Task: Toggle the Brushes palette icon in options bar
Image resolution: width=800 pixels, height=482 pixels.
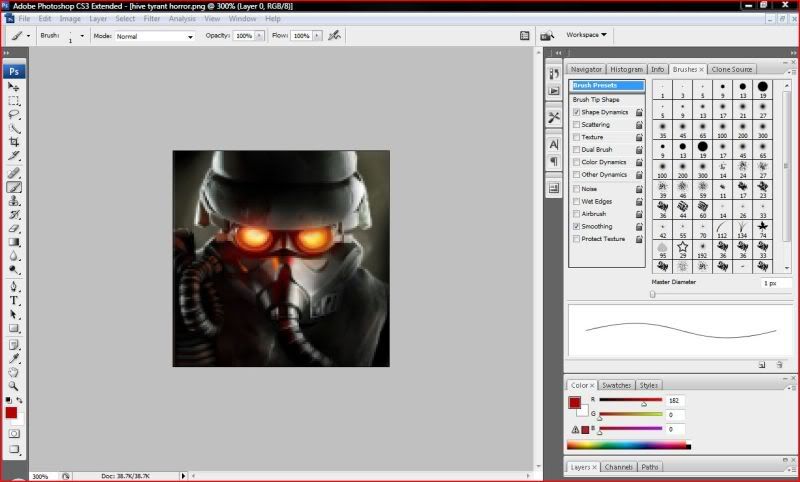Action: pos(524,35)
